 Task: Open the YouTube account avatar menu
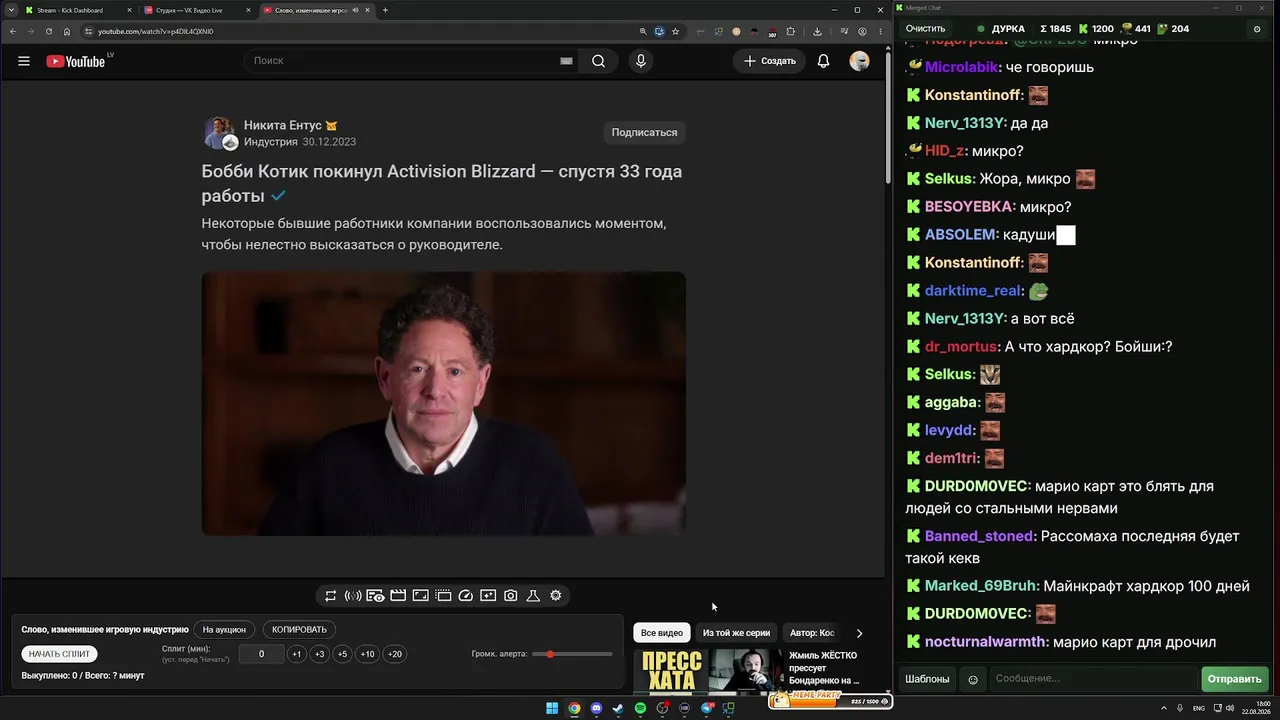click(859, 61)
